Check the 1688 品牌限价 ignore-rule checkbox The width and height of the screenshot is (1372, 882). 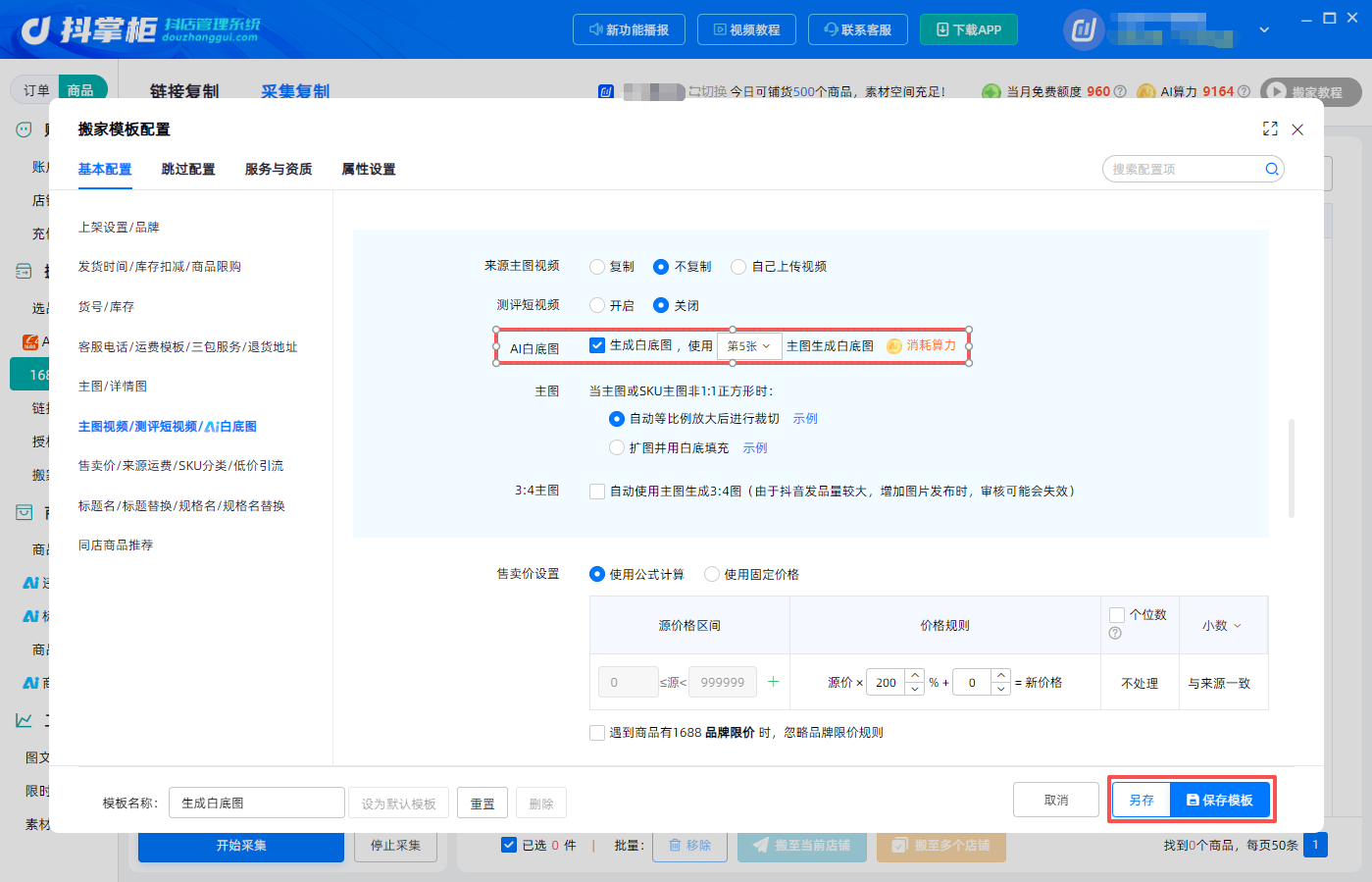coord(597,733)
